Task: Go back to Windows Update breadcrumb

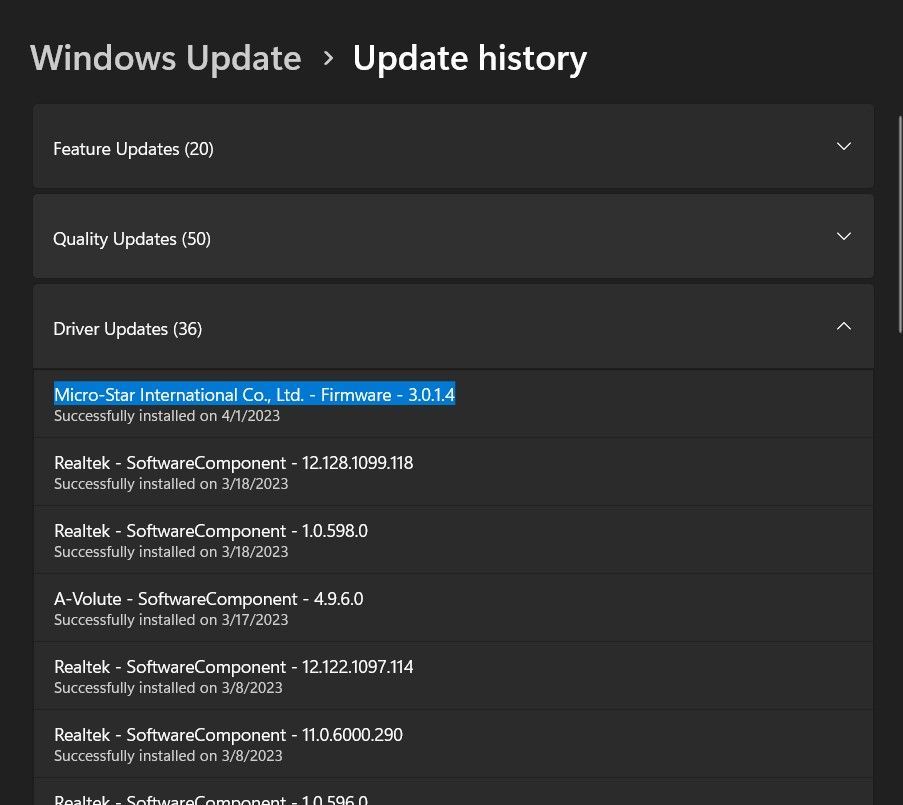Action: (166, 58)
